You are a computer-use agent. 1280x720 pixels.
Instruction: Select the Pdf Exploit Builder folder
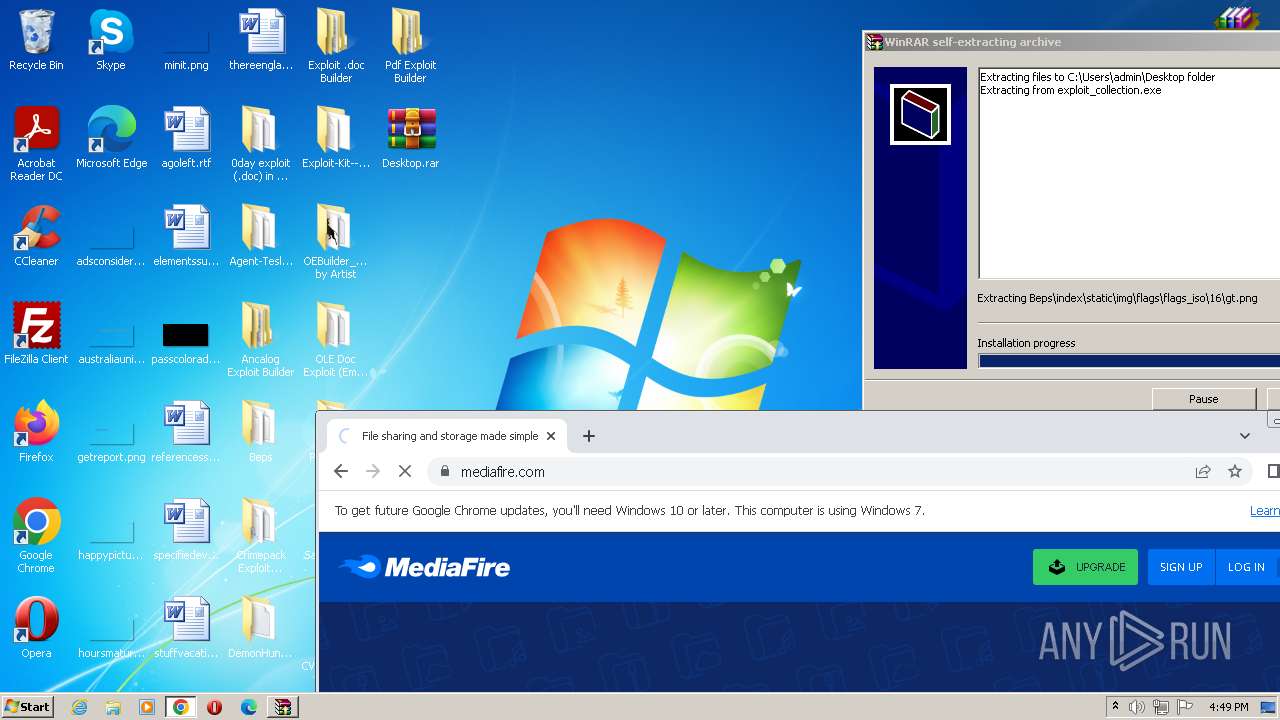[x=410, y=45]
